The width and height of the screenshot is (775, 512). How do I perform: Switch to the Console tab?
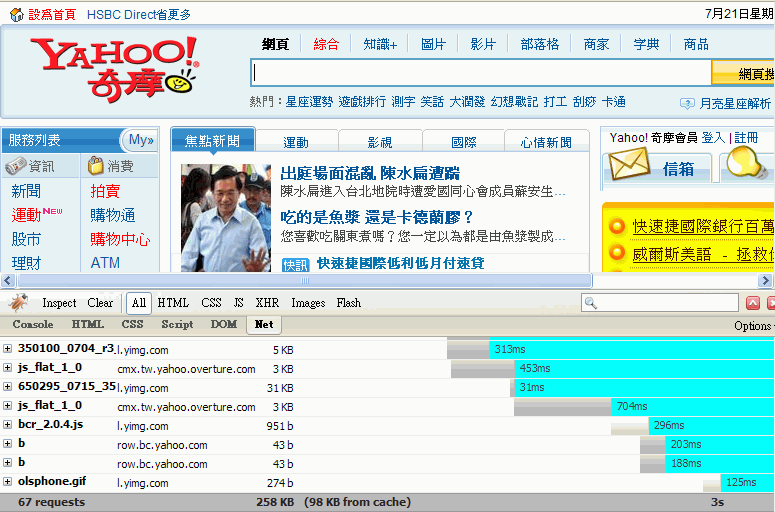point(33,324)
